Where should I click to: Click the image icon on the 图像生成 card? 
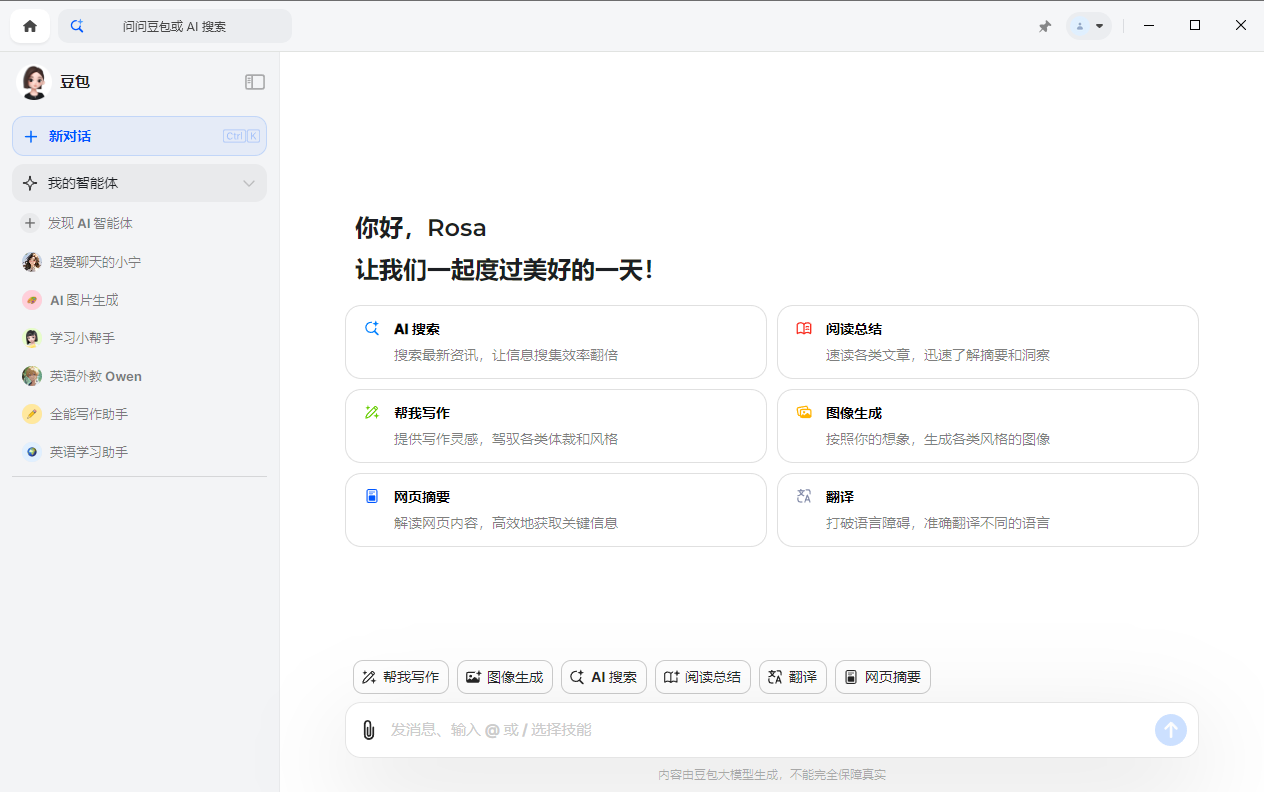[804, 412]
